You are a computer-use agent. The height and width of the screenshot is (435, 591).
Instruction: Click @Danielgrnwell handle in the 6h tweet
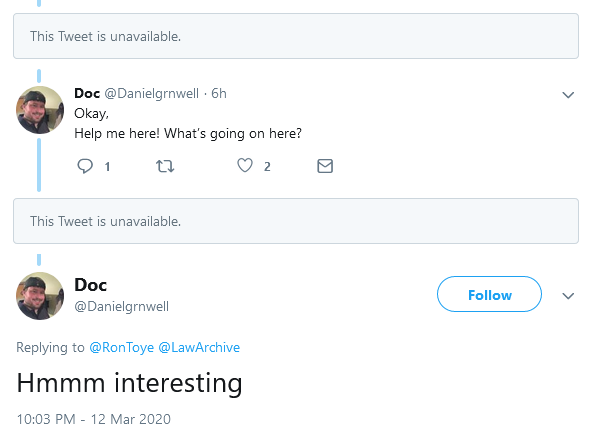coord(151,93)
